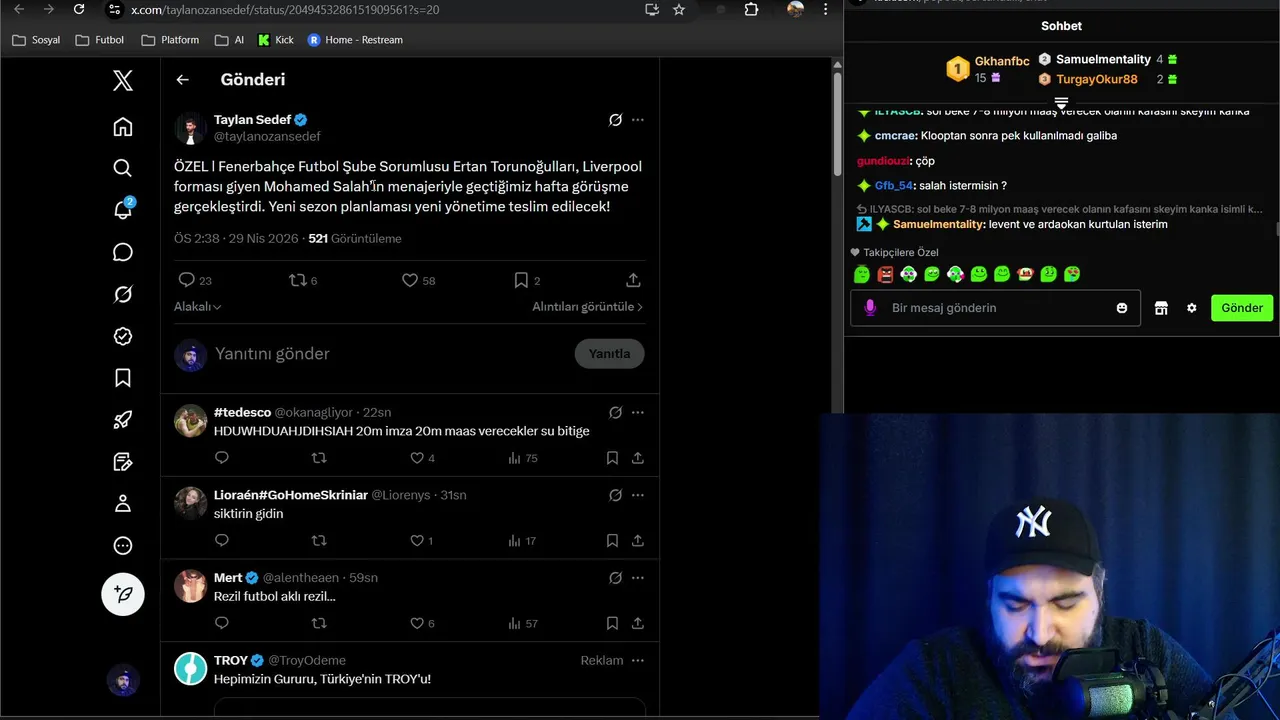View analytics of #tedesco reply showing 75
Image resolution: width=1280 pixels, height=720 pixels.
click(522, 458)
